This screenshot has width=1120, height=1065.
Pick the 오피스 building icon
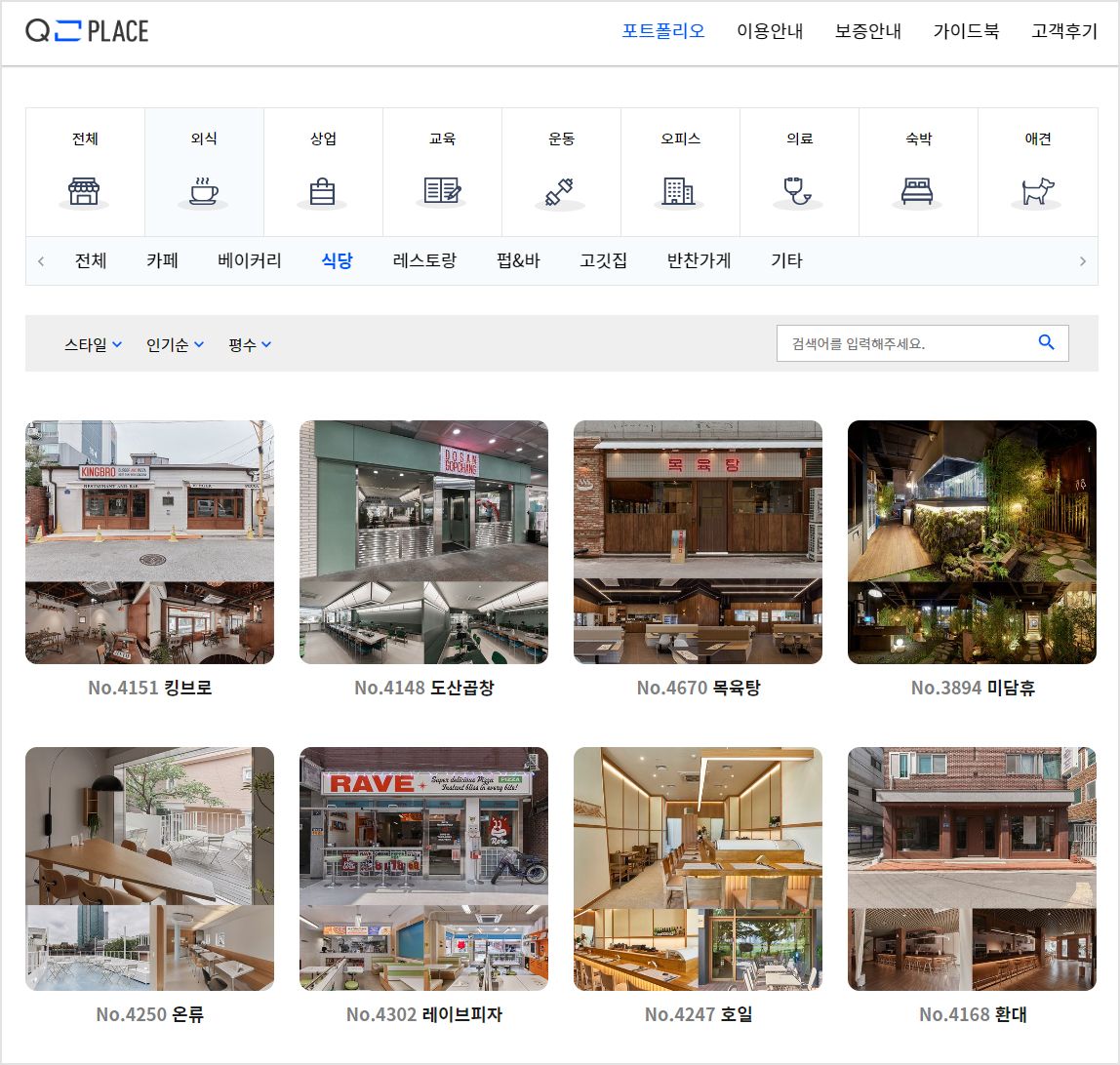coord(678,191)
